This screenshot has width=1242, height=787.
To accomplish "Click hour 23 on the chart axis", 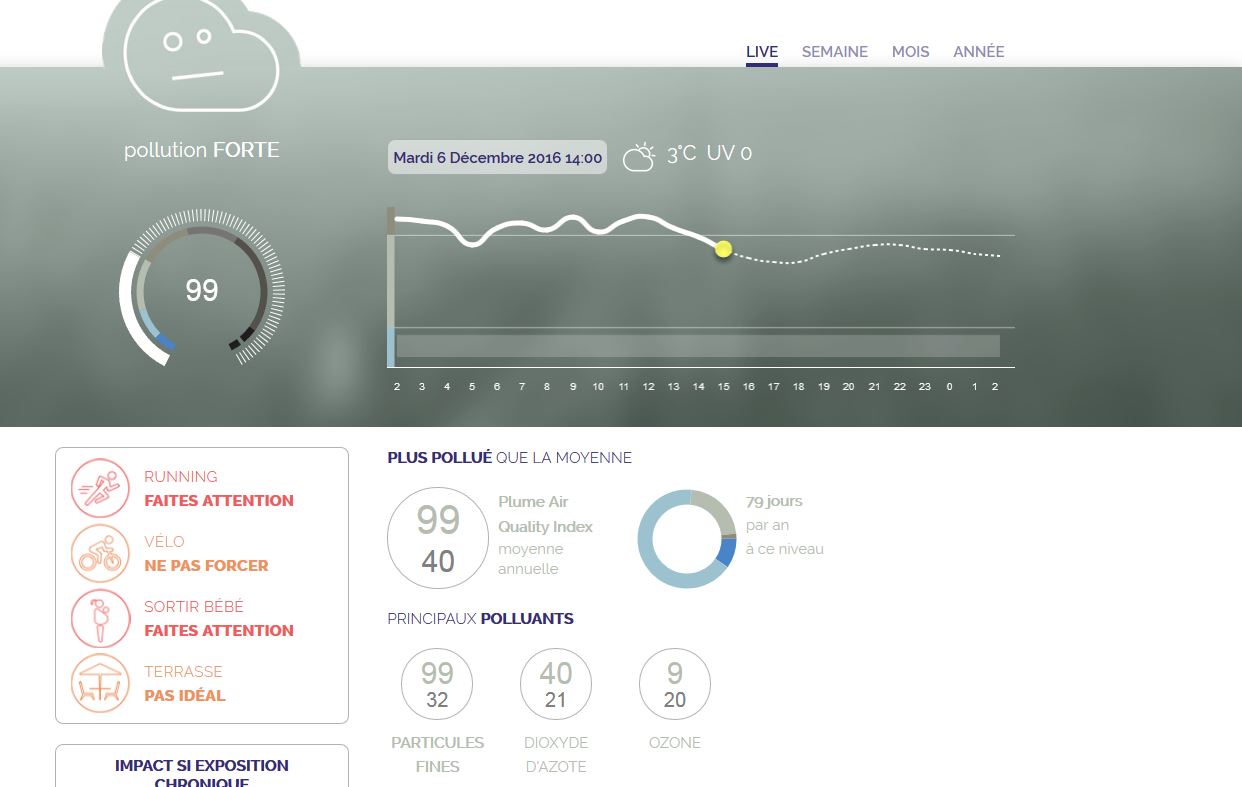I will point(924,386).
